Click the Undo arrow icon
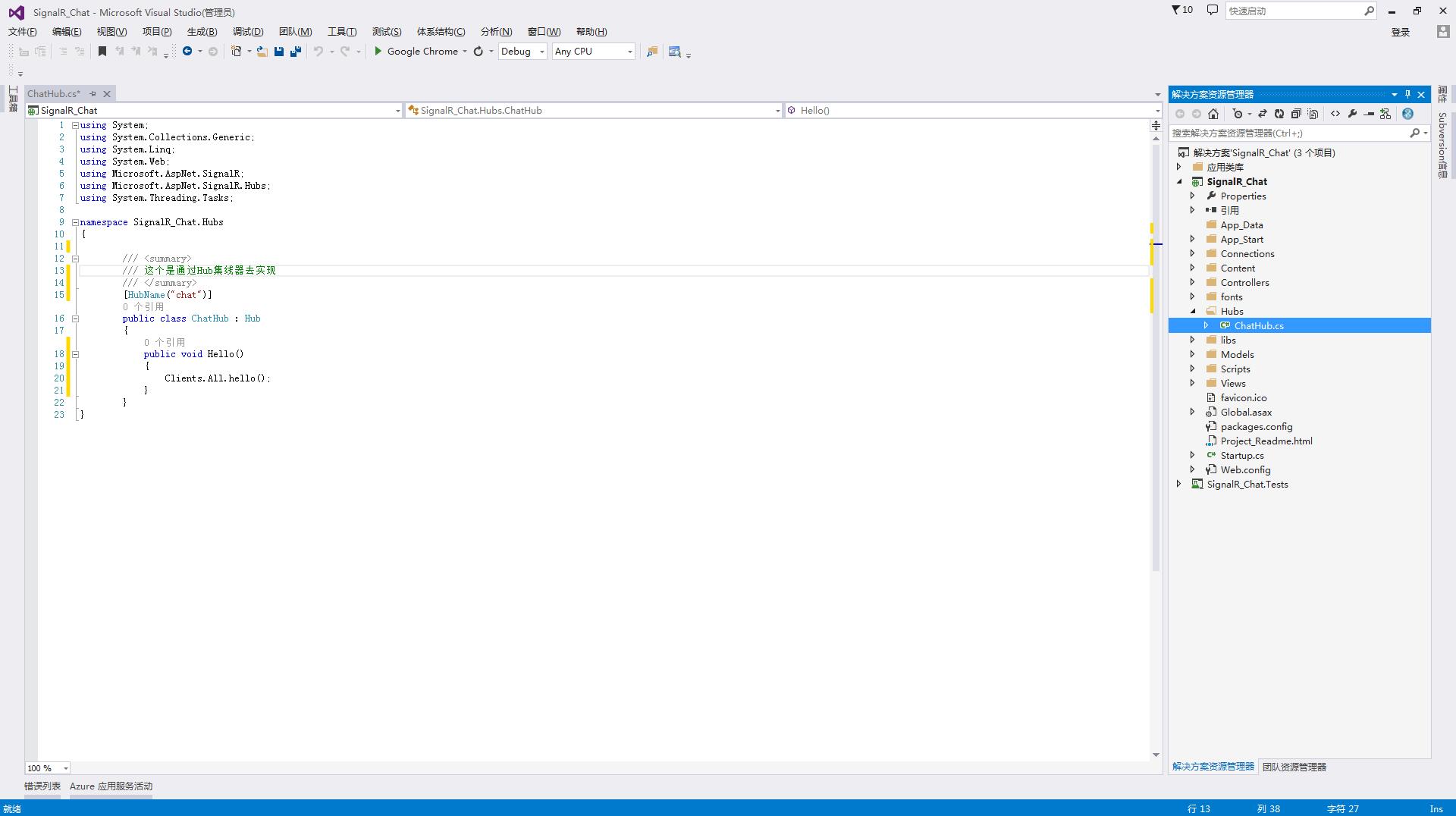Viewport: 1456px width, 816px height. [x=318, y=52]
